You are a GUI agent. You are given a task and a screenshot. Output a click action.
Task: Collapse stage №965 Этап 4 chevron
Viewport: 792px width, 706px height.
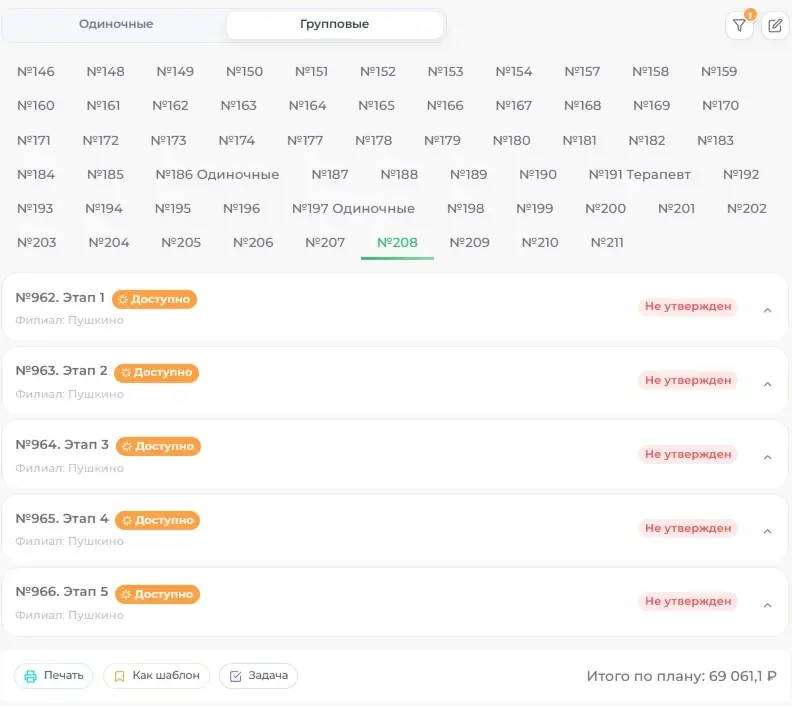[767, 531]
